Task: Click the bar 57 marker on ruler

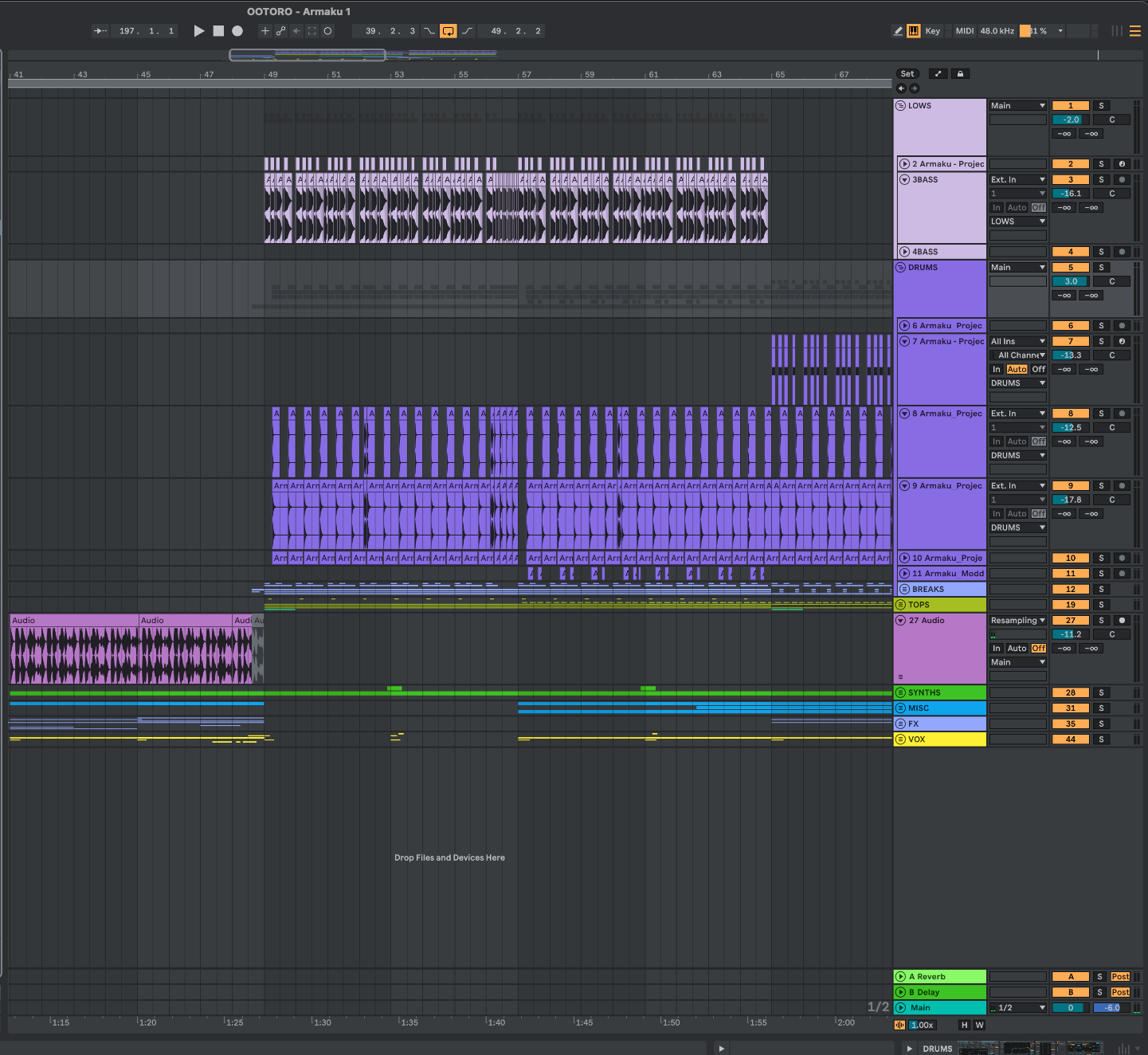Action: 526,75
